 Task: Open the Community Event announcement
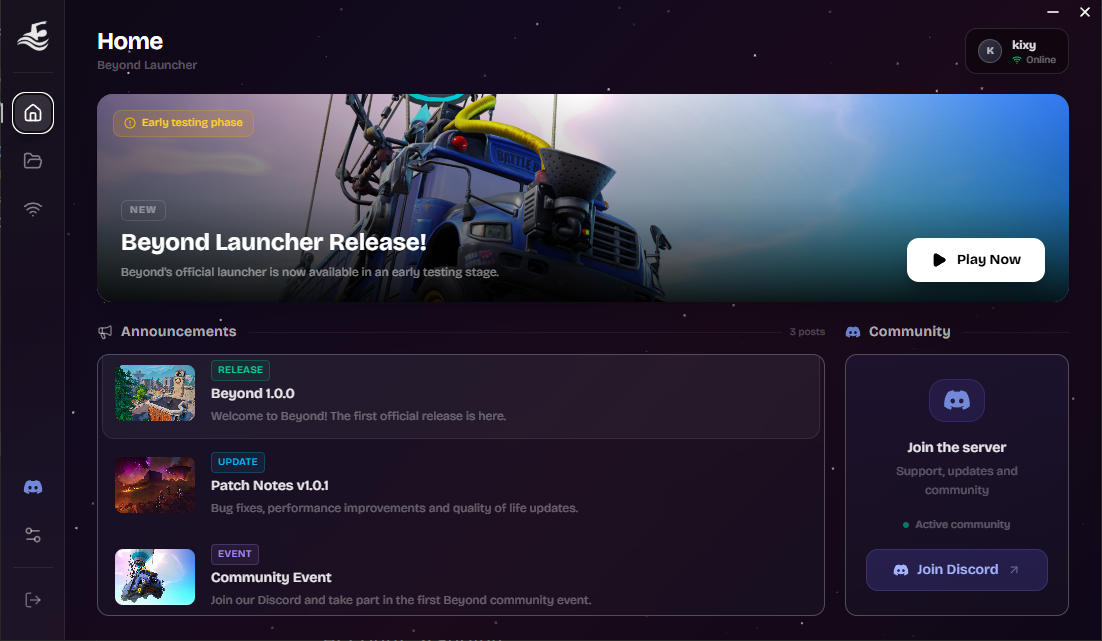pos(460,577)
